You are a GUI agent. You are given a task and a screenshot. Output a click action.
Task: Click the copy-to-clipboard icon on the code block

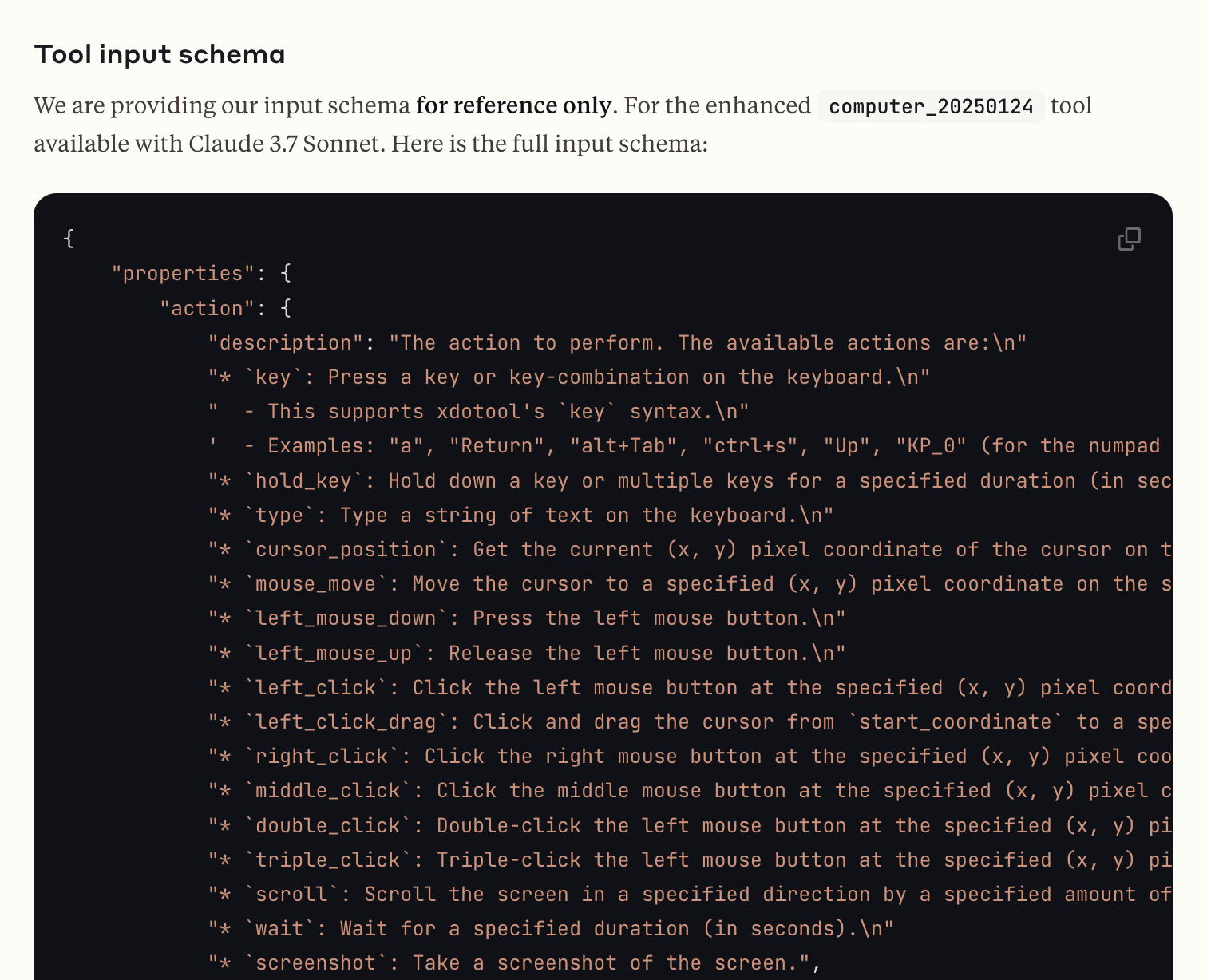pyautogui.click(x=1129, y=239)
